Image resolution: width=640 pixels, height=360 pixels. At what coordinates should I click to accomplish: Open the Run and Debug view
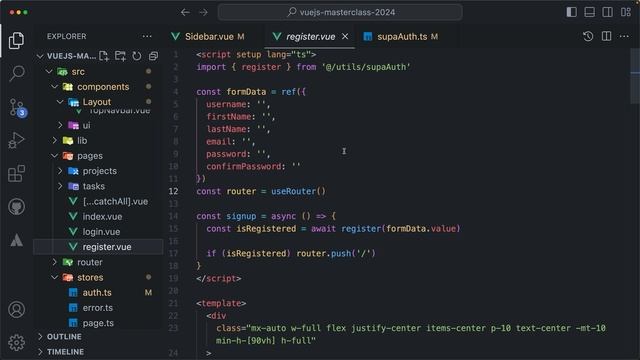pos(16,140)
